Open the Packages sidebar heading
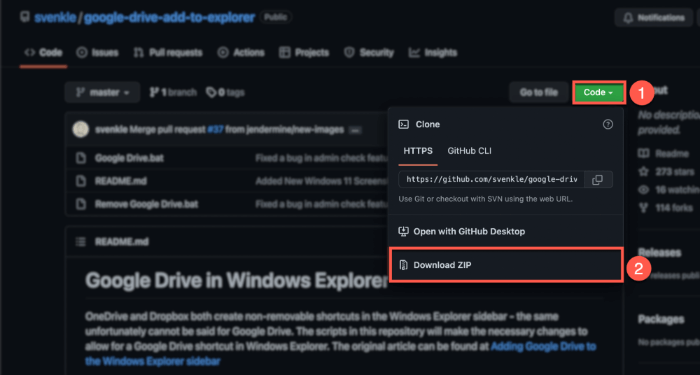 tap(661, 320)
